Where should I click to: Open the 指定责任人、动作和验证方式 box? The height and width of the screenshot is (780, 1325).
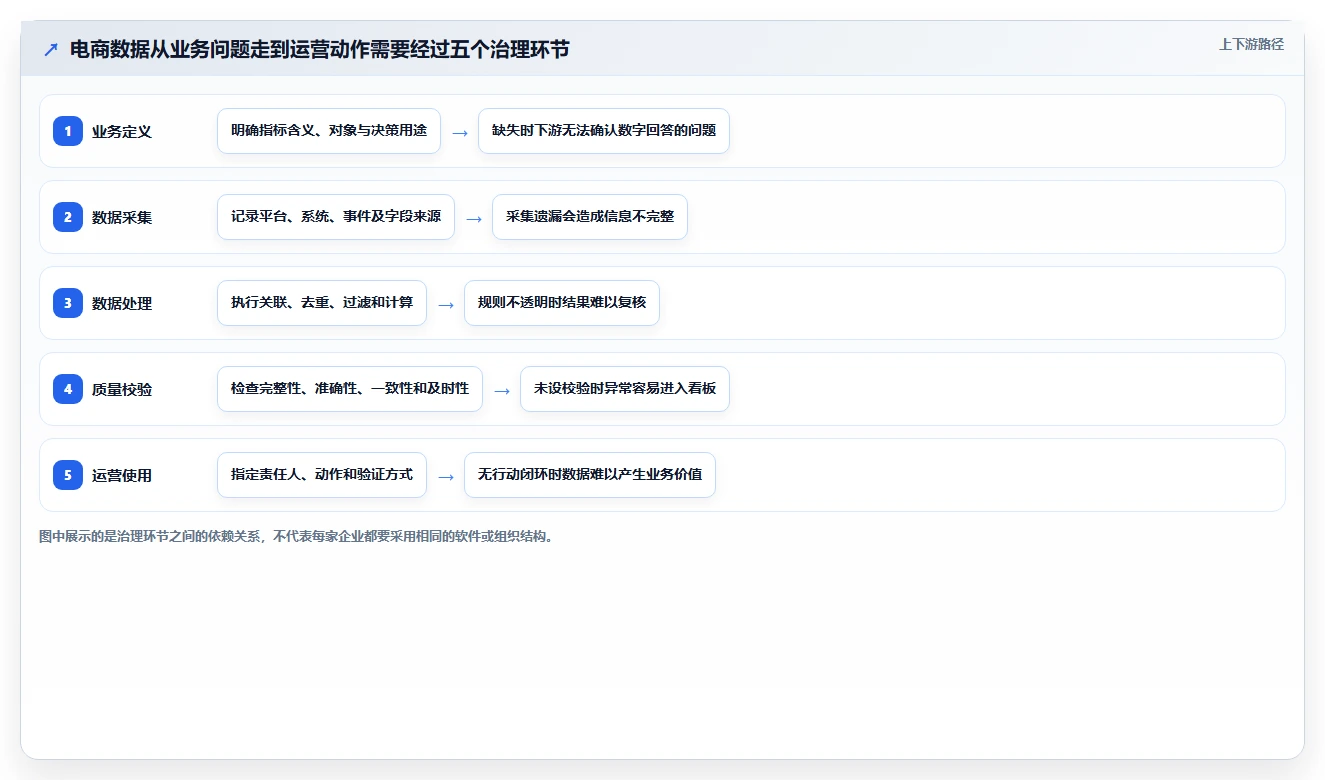click(322, 475)
